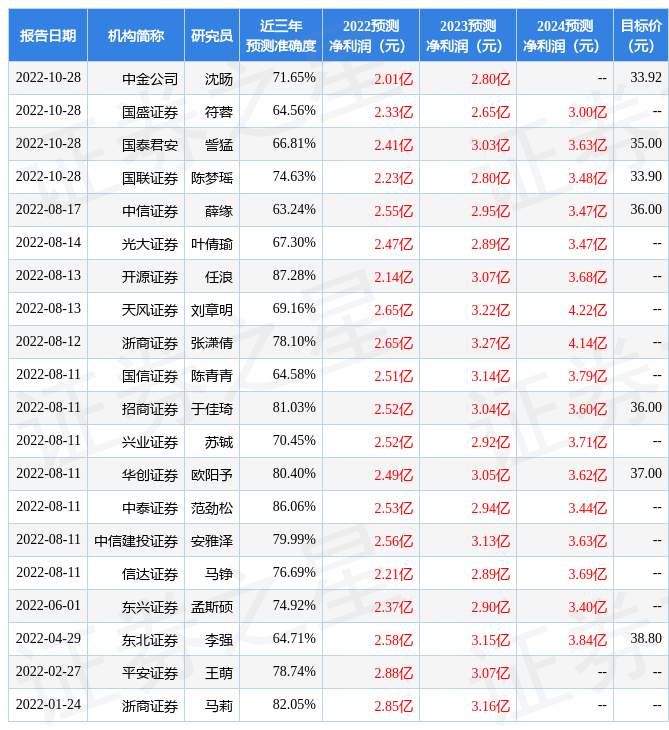Image resolution: width=669 pixels, height=730 pixels.
Task: Click analyst name 薛缘
Action: coord(219,211)
